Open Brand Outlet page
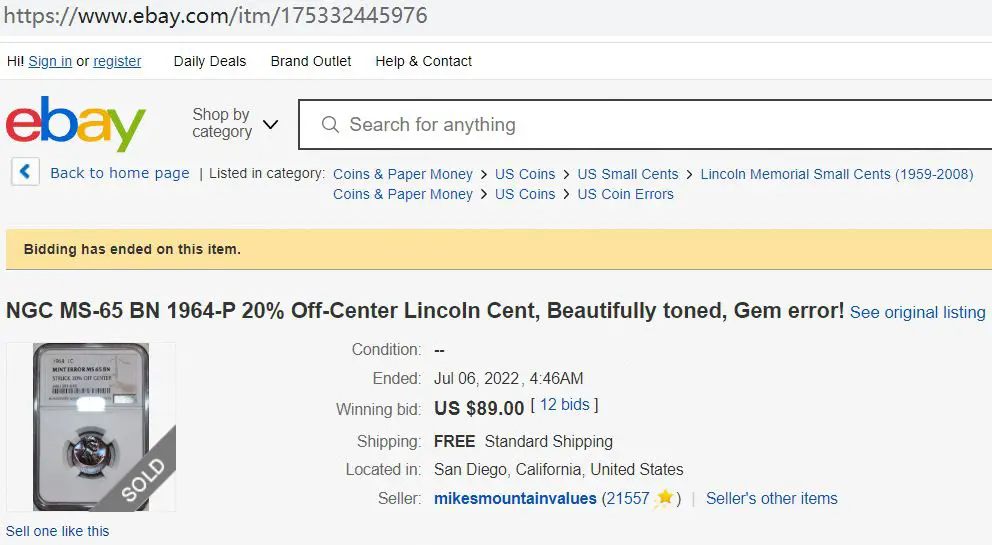 click(x=311, y=61)
